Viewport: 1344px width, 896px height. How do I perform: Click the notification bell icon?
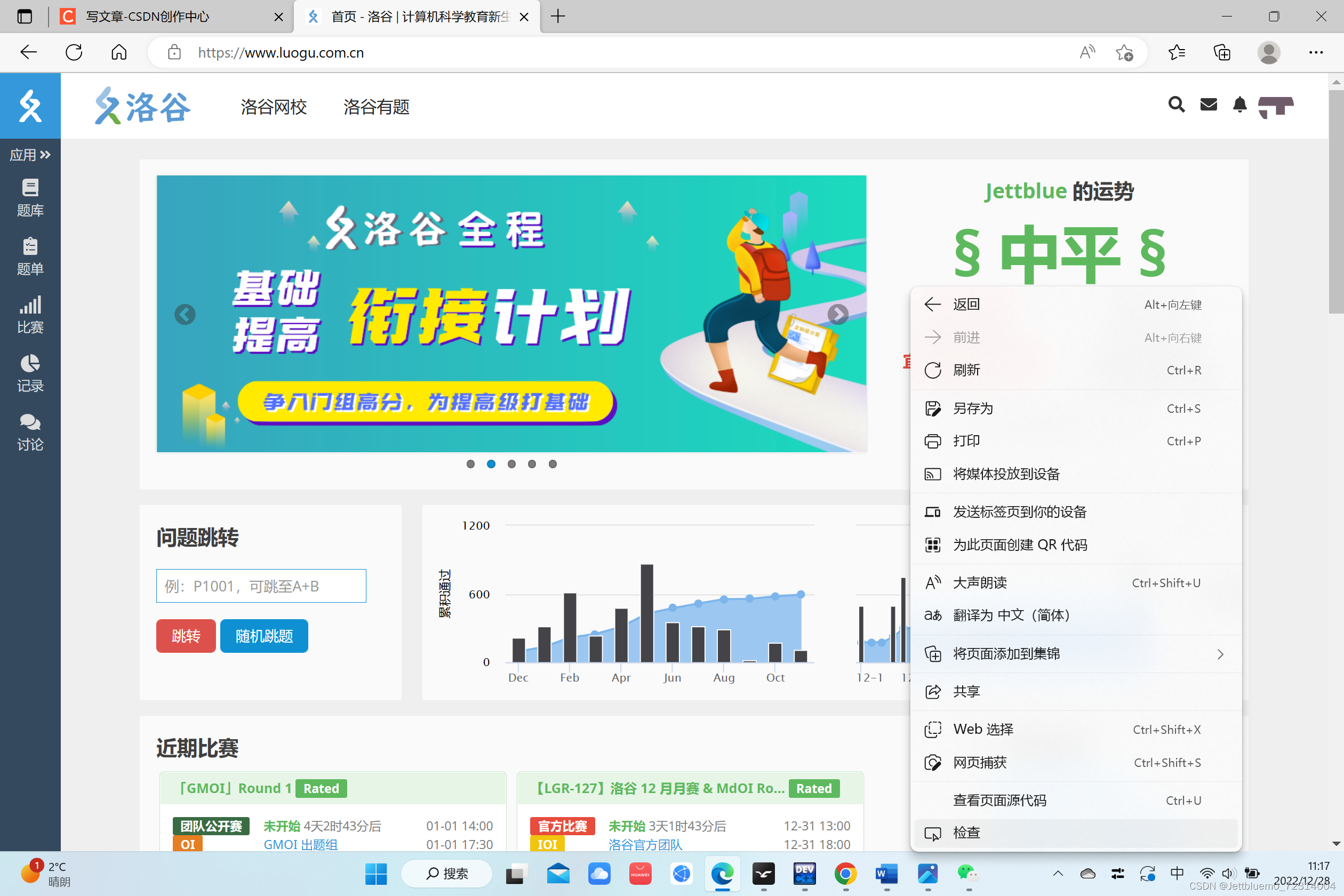1239,105
